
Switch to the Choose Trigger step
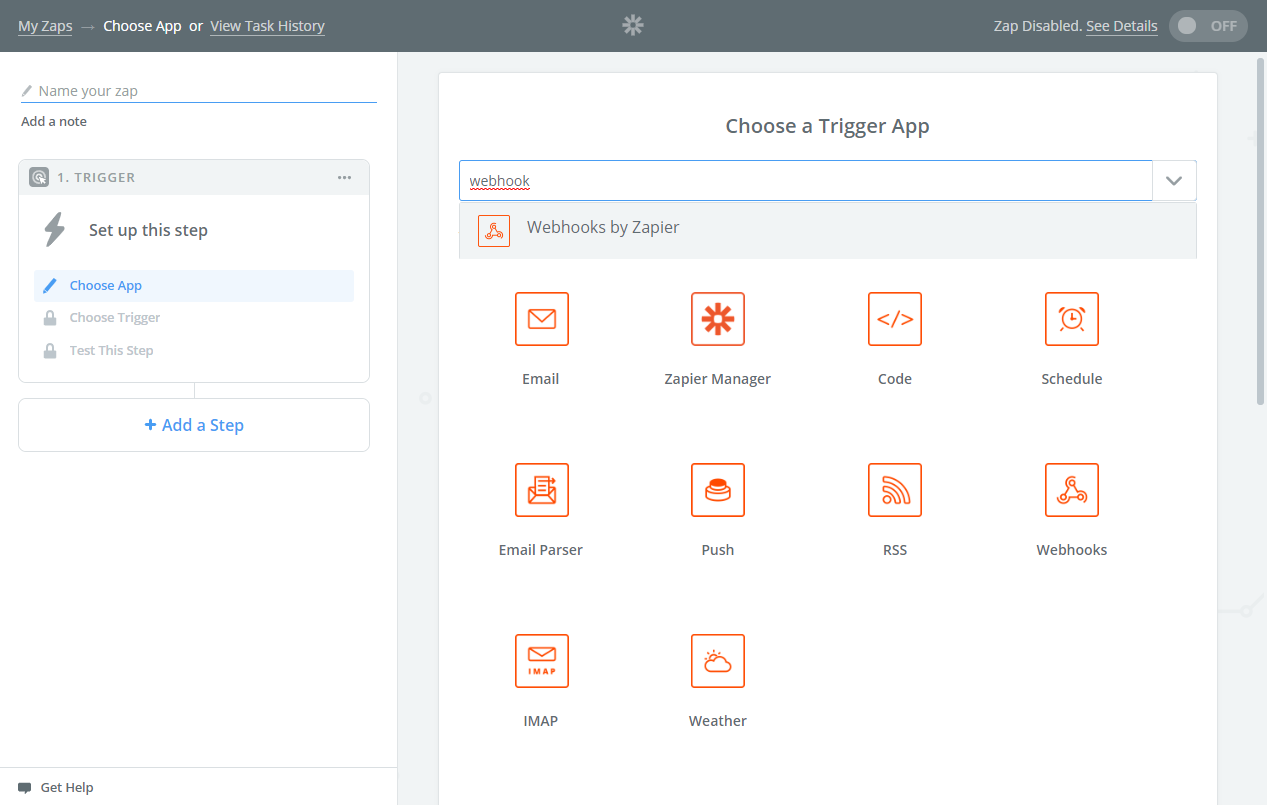(113, 317)
